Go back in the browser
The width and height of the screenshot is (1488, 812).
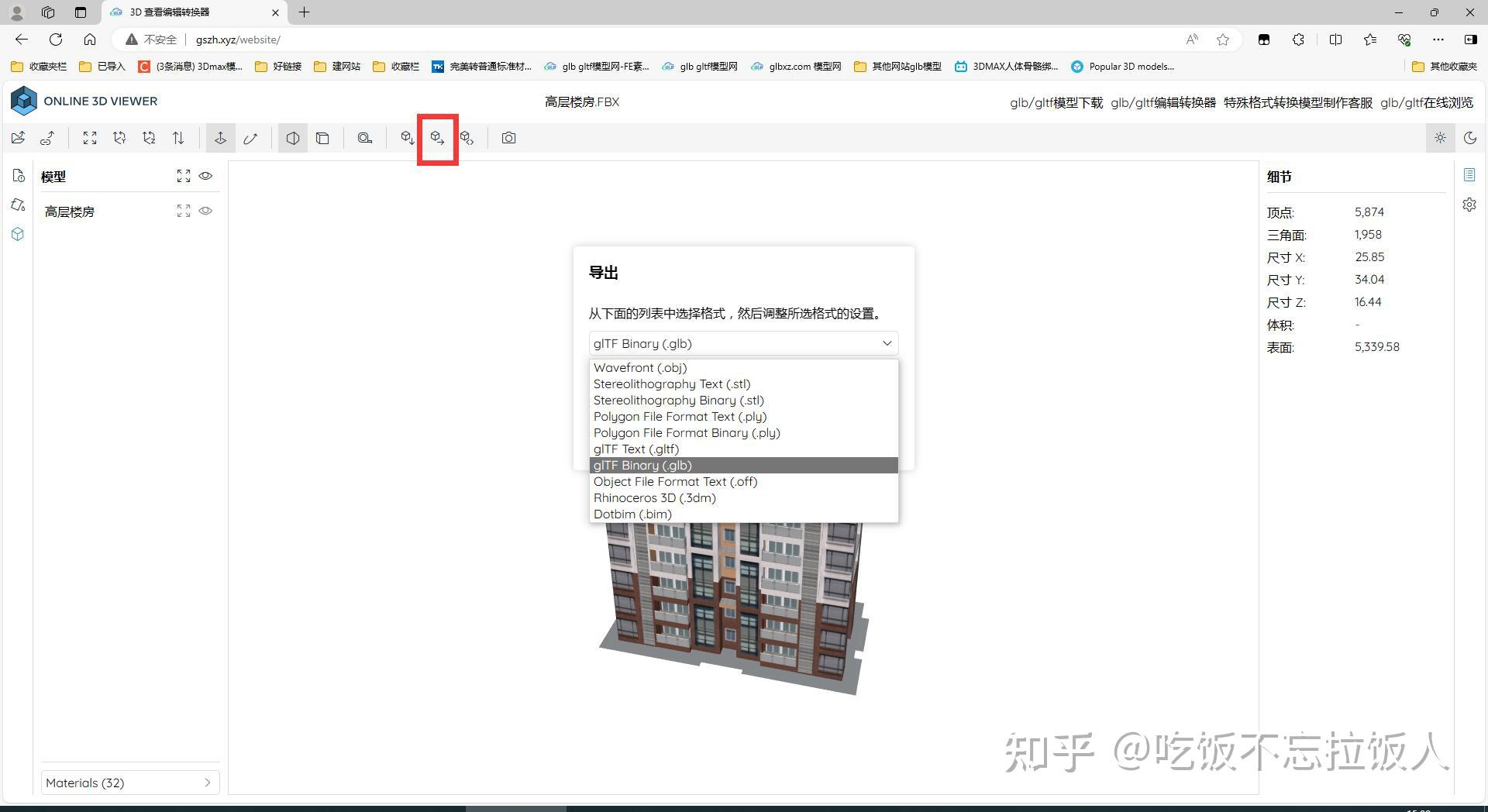click(22, 40)
